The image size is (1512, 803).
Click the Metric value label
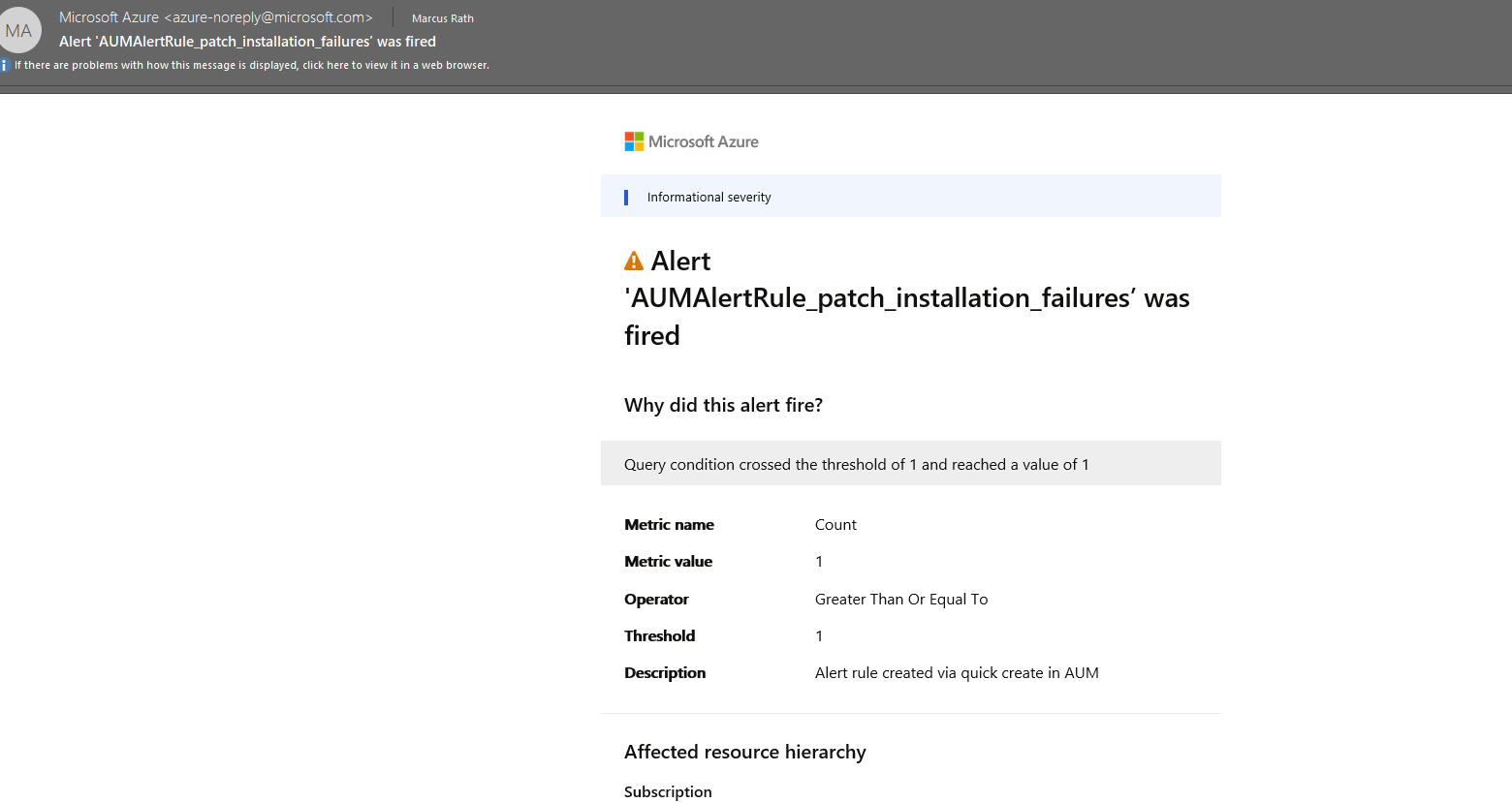(x=668, y=562)
